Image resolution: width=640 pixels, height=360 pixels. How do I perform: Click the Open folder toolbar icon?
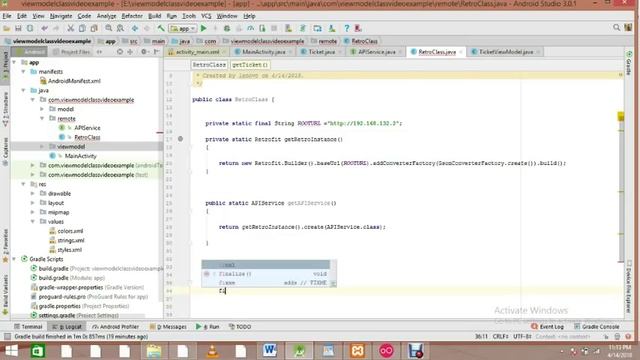click(x=7, y=29)
